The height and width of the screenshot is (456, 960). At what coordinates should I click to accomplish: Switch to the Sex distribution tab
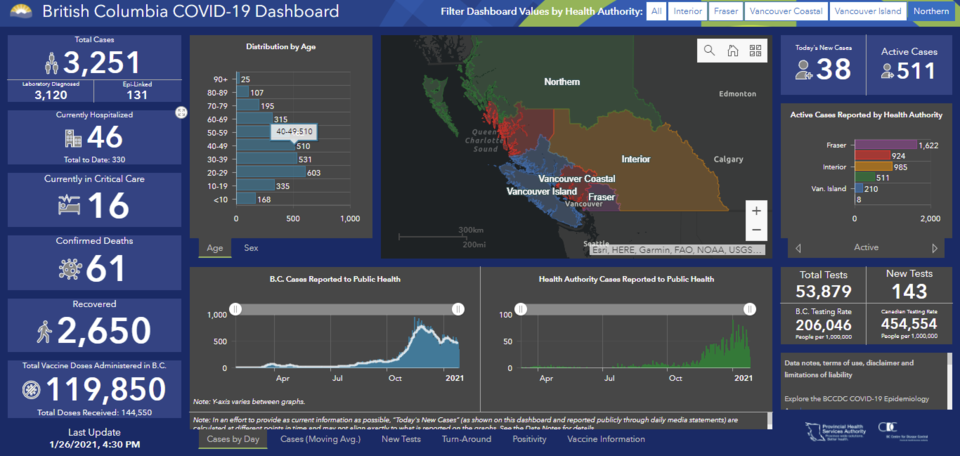(251, 248)
